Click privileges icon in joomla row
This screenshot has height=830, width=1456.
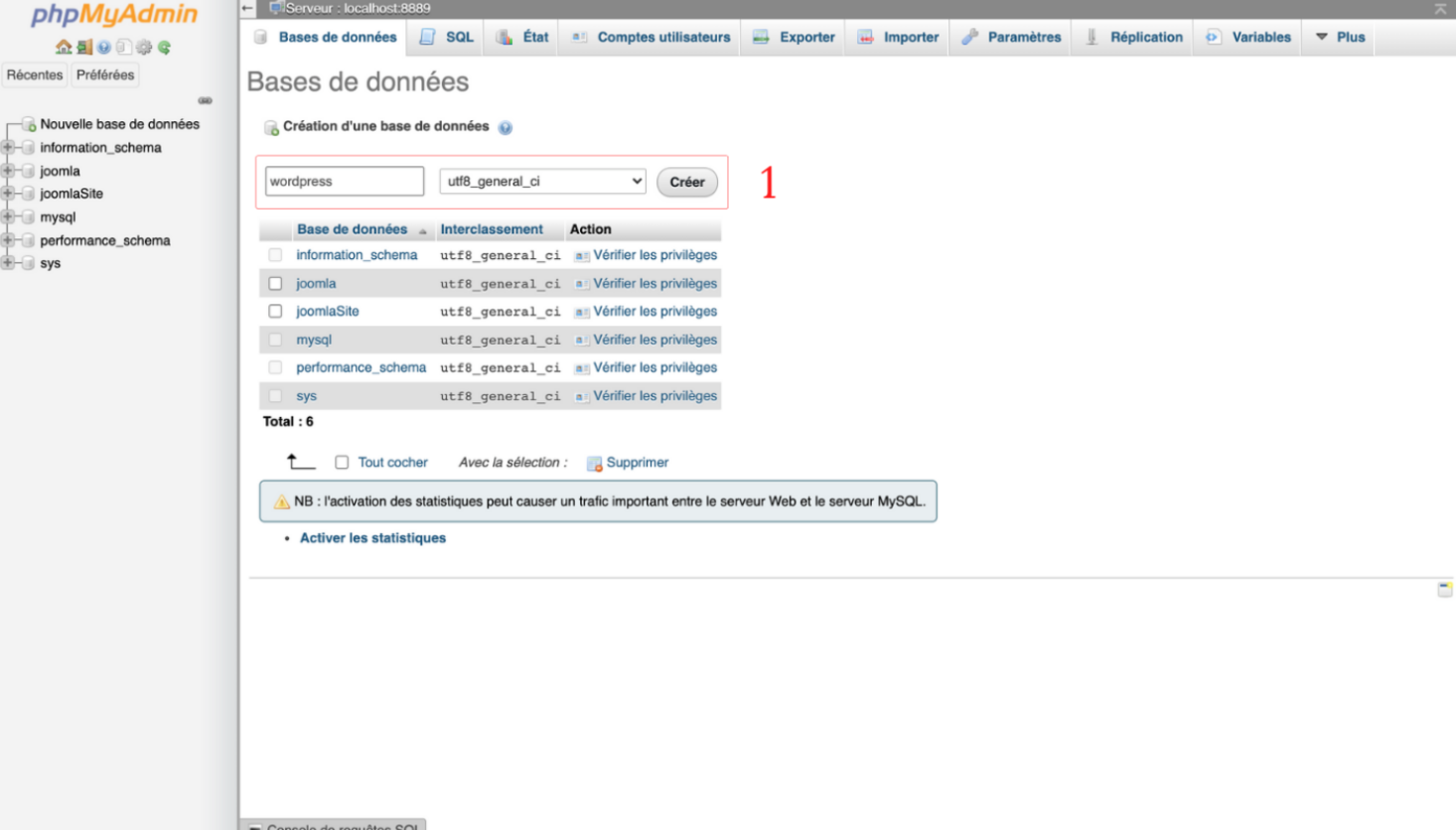tap(582, 284)
